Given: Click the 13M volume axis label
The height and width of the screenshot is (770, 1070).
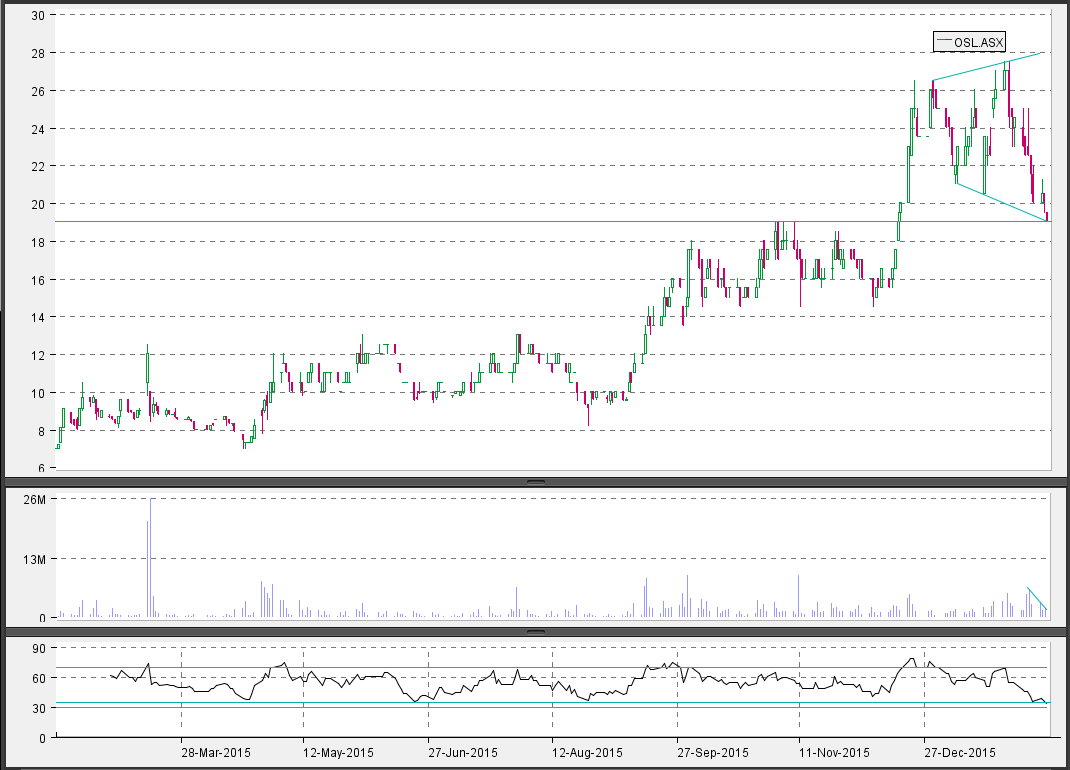Looking at the screenshot, I should pos(34,560).
